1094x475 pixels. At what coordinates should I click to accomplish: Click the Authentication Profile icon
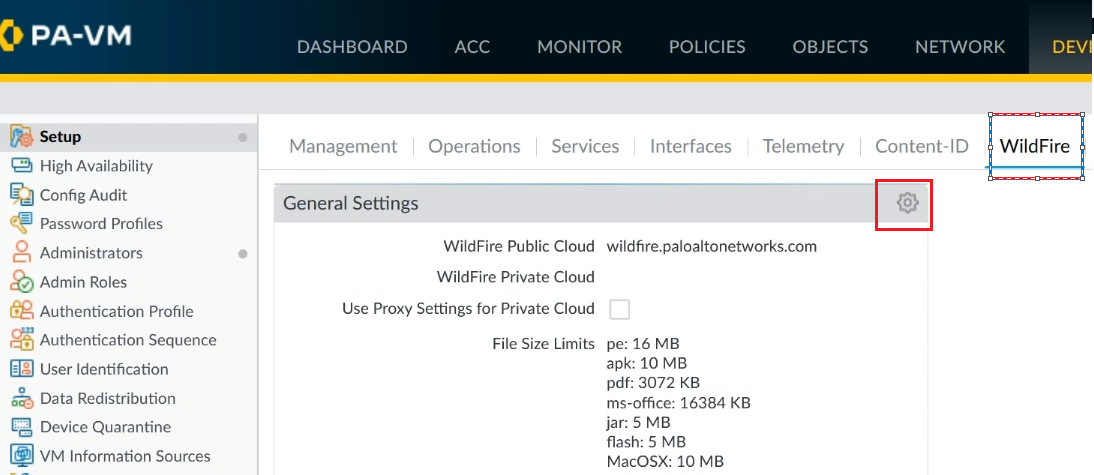click(22, 311)
